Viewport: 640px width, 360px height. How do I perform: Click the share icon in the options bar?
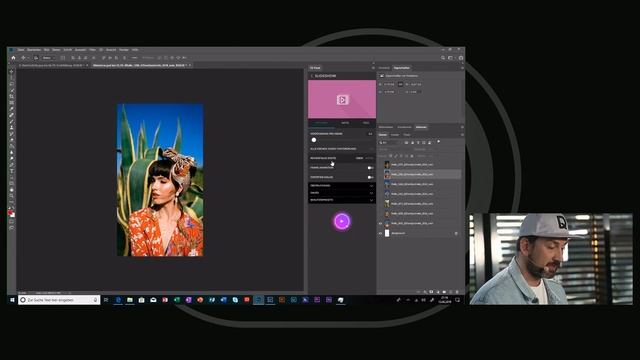coord(461,58)
